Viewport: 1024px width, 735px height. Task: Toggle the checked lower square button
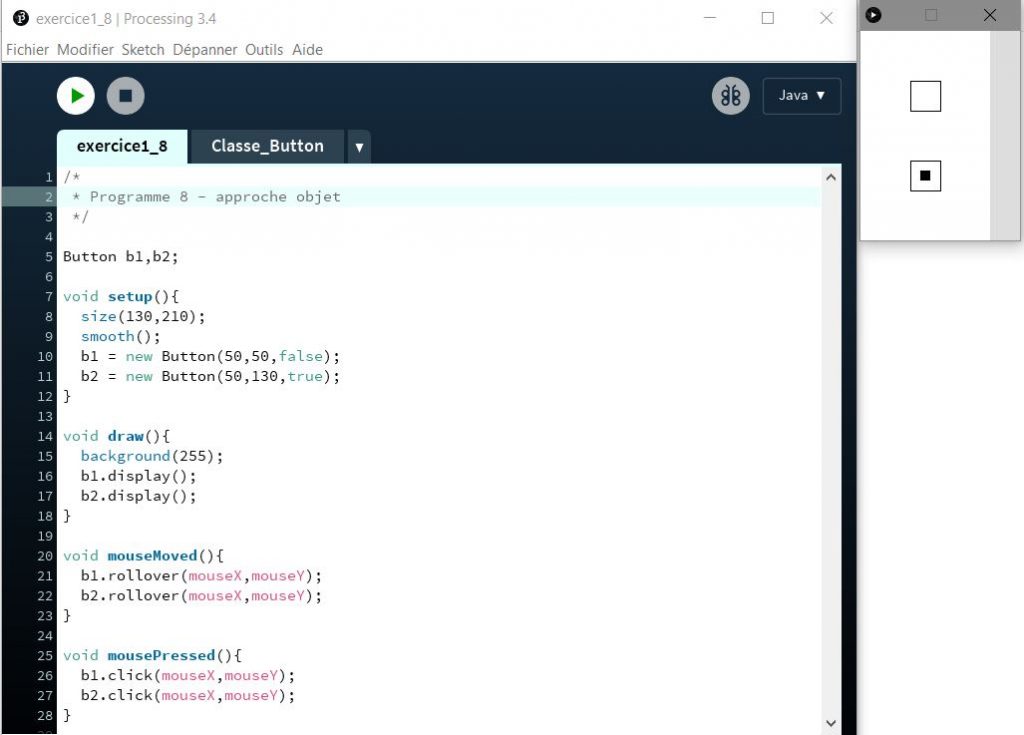tap(925, 176)
